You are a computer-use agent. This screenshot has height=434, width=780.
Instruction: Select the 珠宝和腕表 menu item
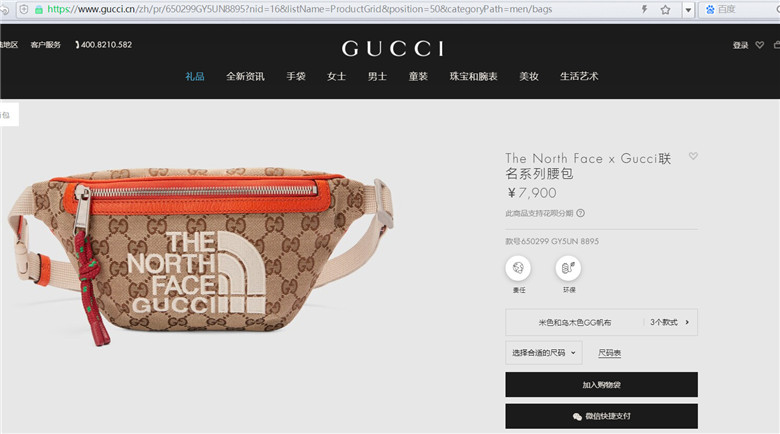(474, 76)
